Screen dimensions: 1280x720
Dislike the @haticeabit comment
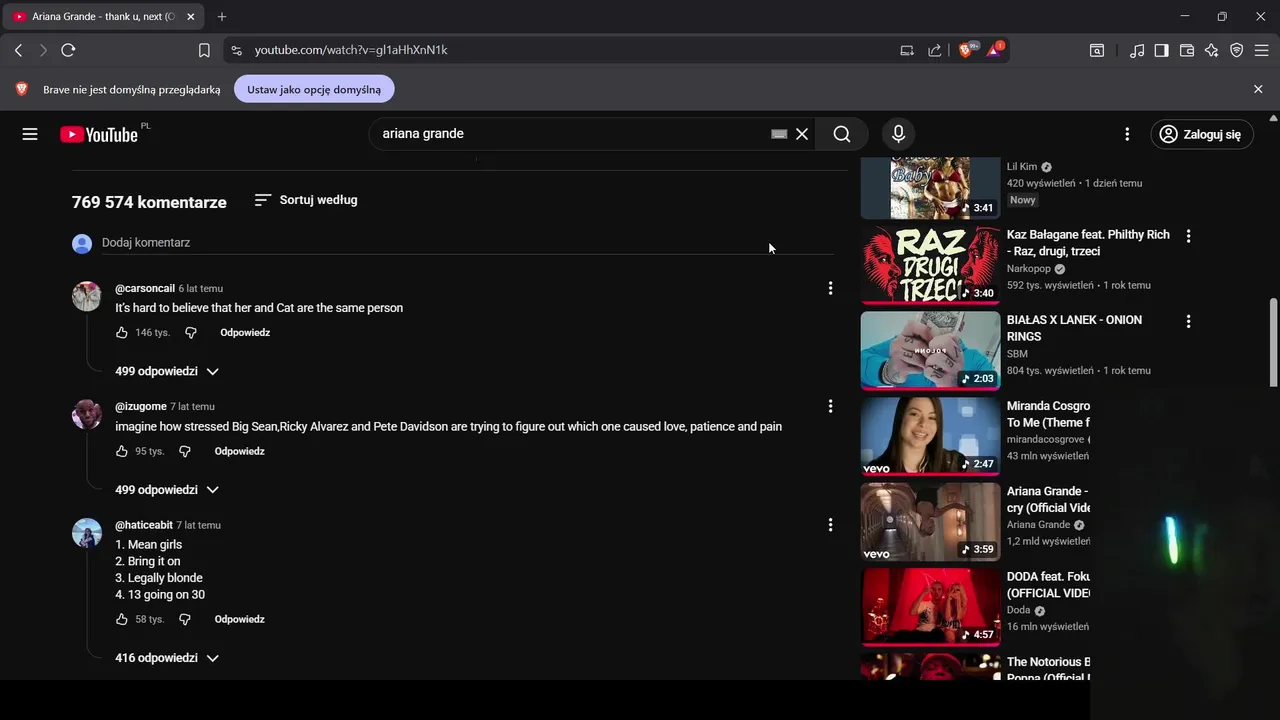[x=185, y=619]
